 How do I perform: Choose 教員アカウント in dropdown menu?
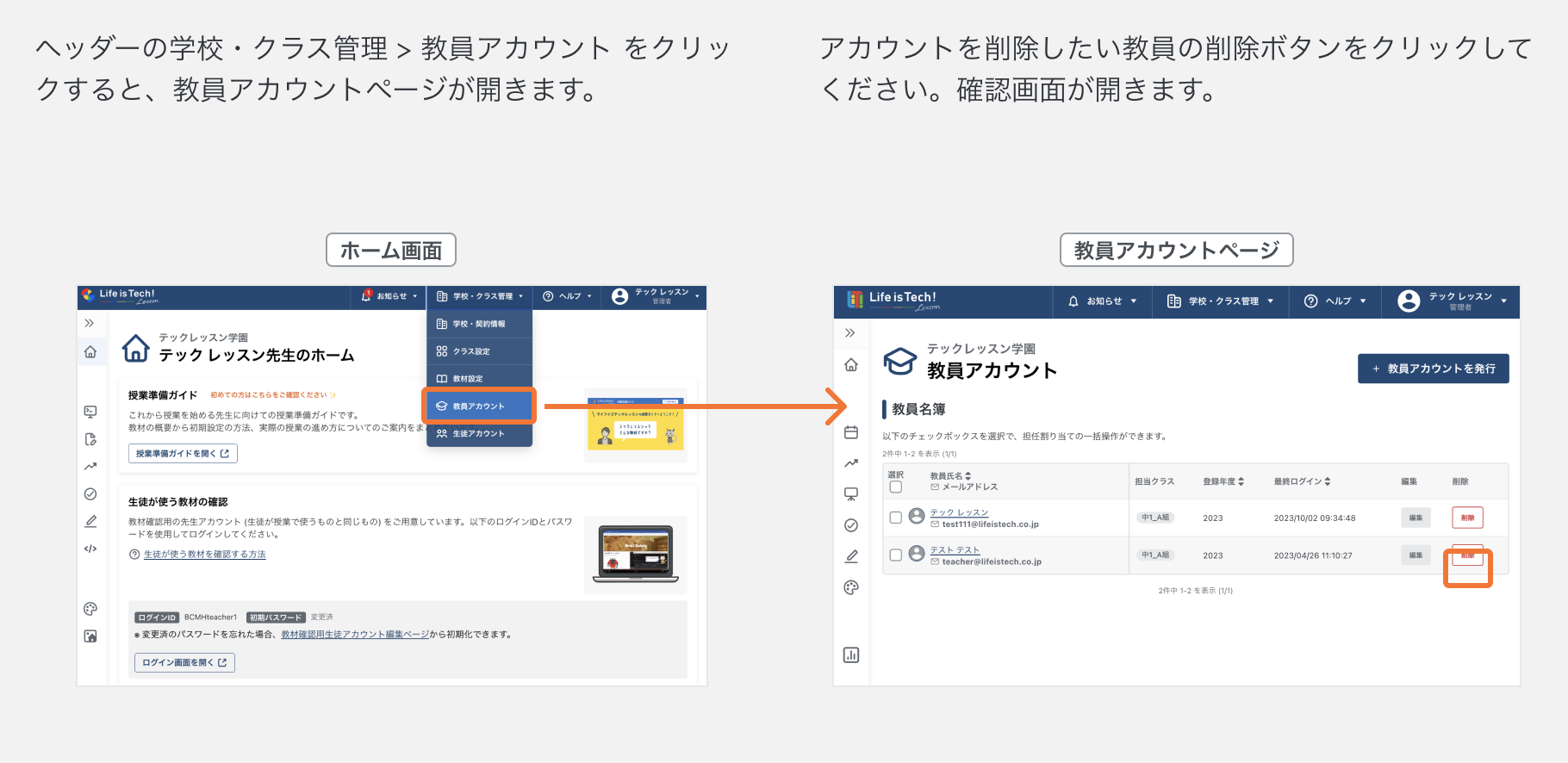coord(479,406)
